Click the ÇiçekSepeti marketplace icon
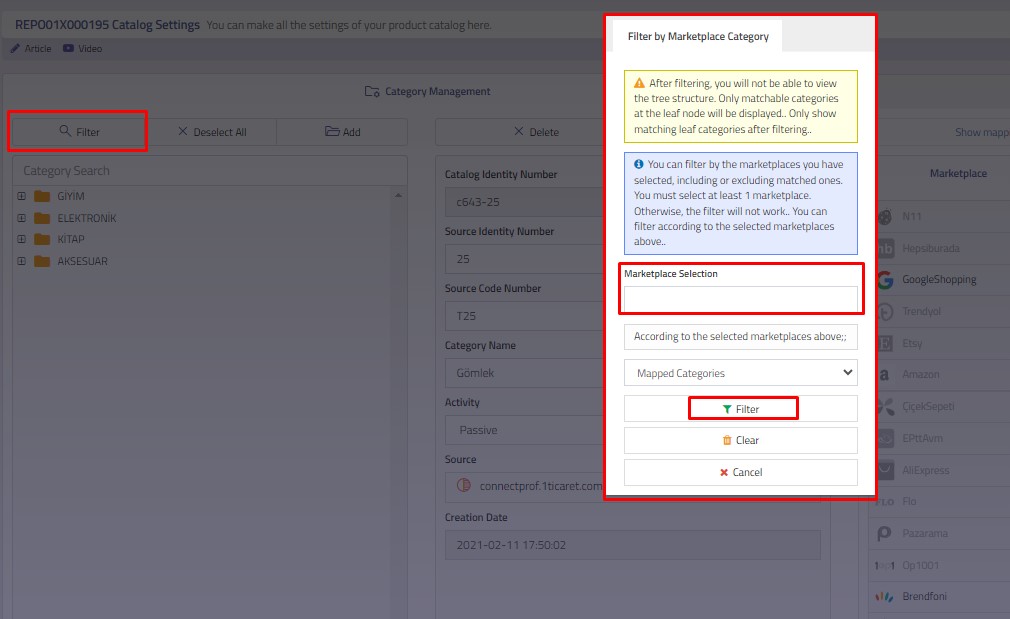Image resolution: width=1010 pixels, height=619 pixels. tap(885, 407)
